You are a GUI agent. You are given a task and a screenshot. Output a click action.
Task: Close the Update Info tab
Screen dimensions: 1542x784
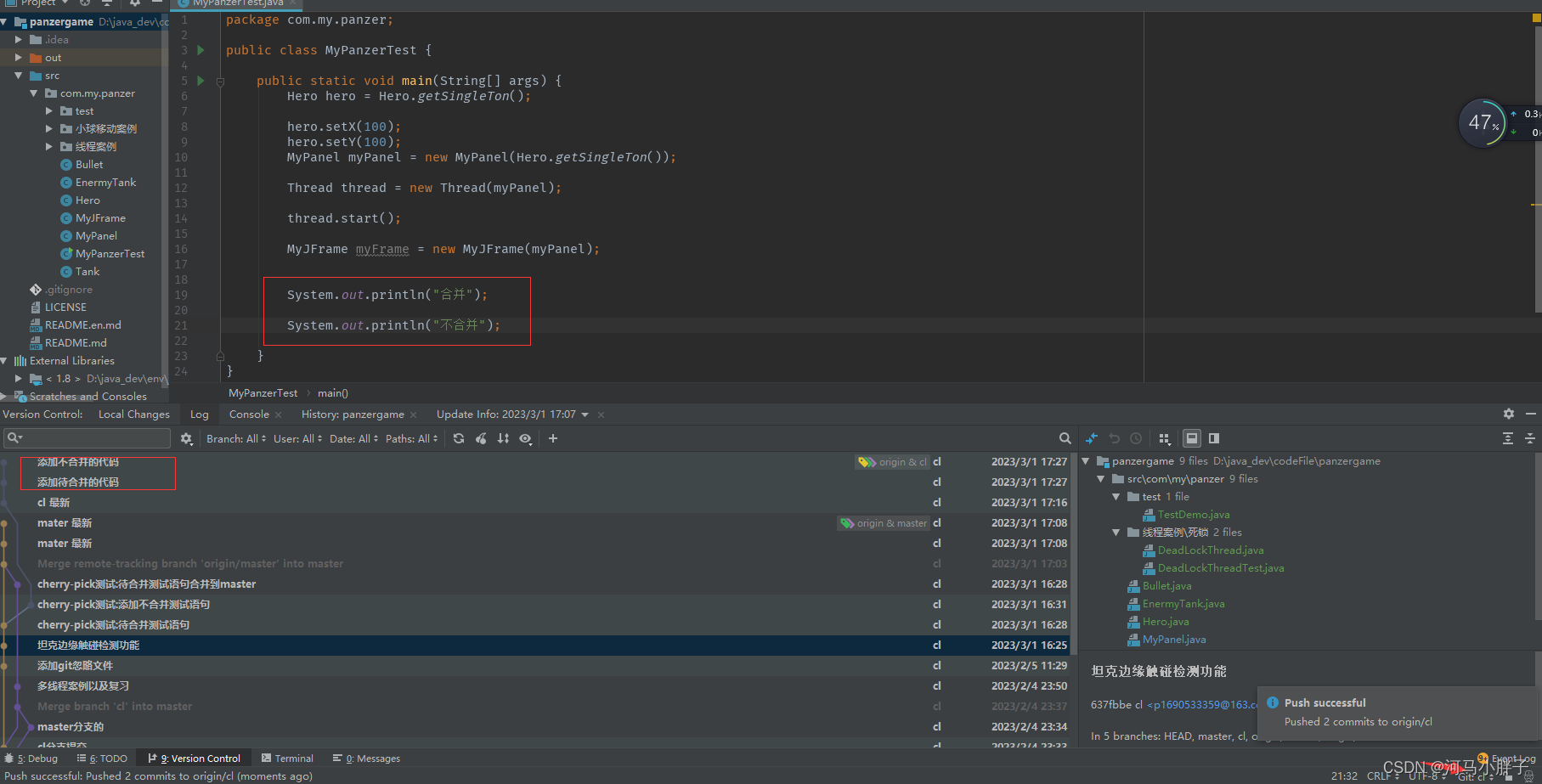point(601,415)
